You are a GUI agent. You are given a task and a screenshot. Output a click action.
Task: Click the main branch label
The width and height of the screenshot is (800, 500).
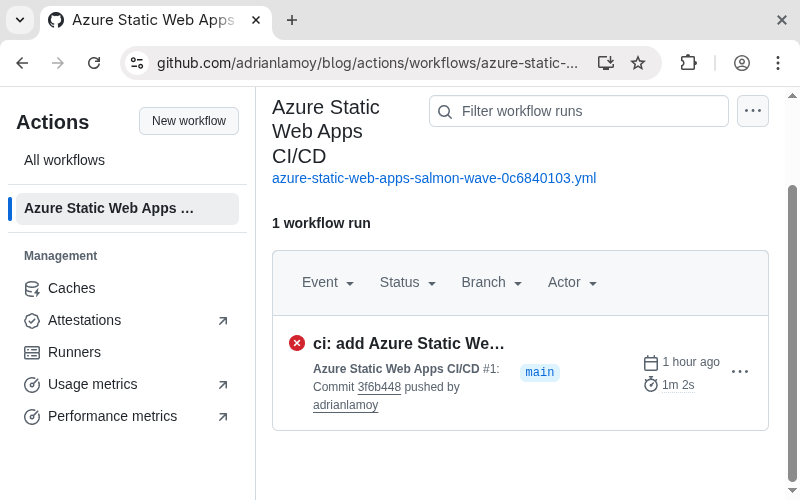(540, 373)
